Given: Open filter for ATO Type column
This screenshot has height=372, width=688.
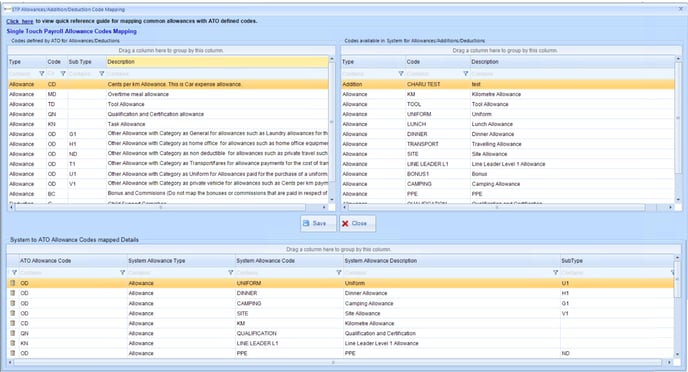Looking at the screenshot, I should tap(42, 74).
